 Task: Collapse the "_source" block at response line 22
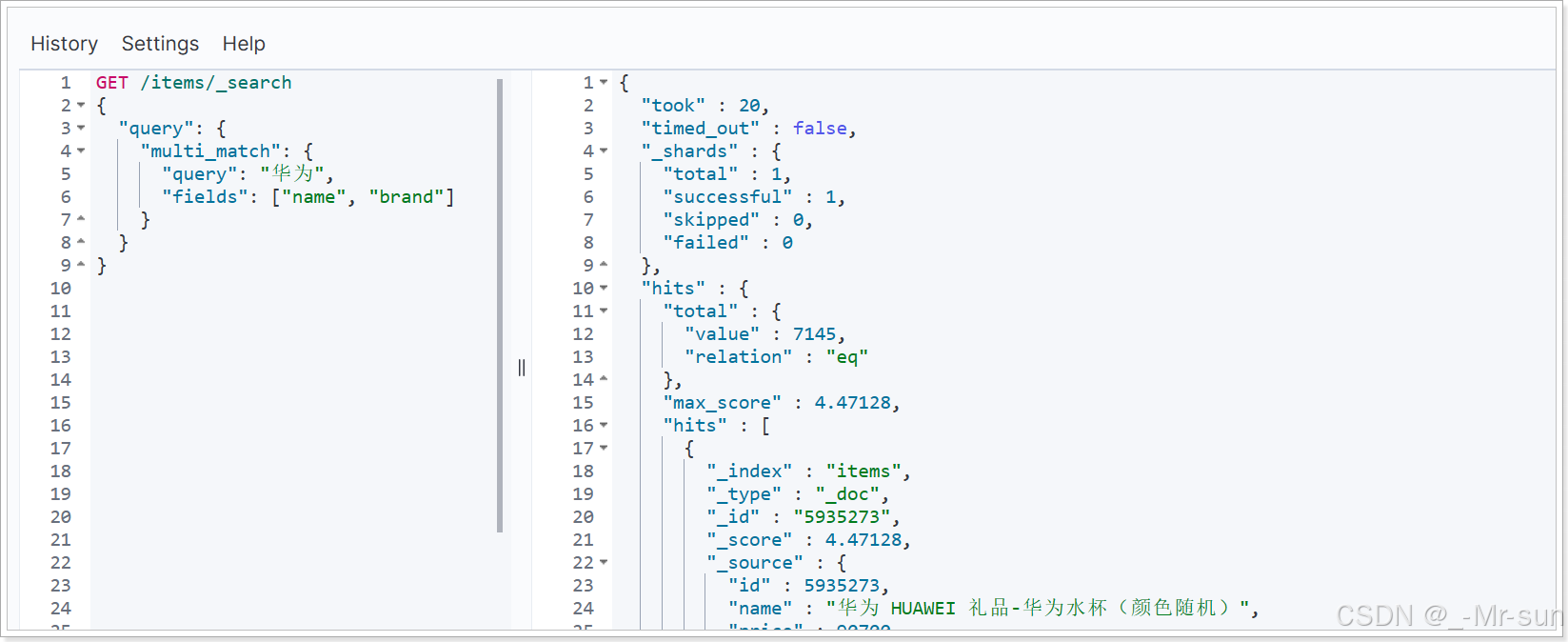(604, 563)
